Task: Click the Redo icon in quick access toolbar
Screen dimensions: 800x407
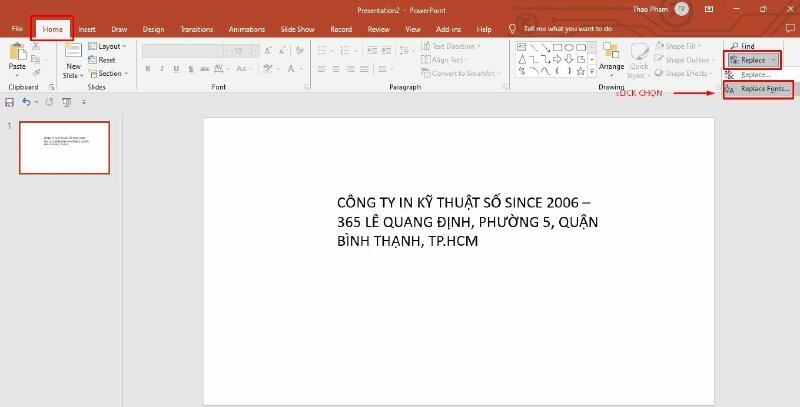Action: (x=49, y=103)
